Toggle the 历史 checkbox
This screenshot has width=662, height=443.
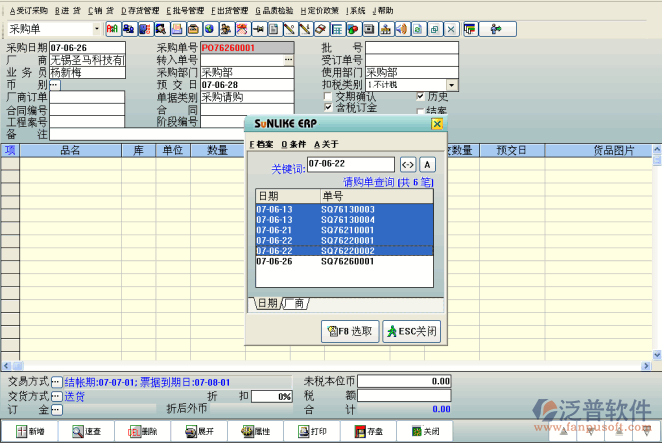pyautogui.click(x=420, y=97)
